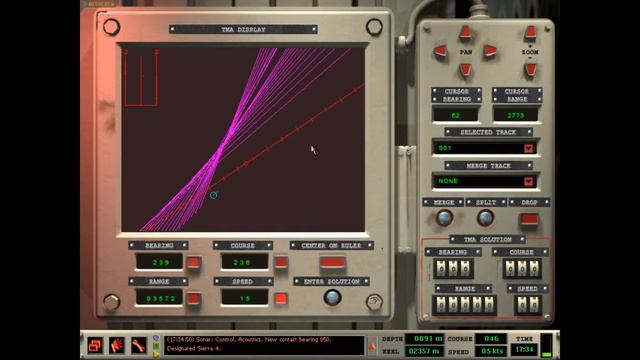Click the green gauge beside Time
This screenshot has width=640, height=360.
tap(547, 345)
